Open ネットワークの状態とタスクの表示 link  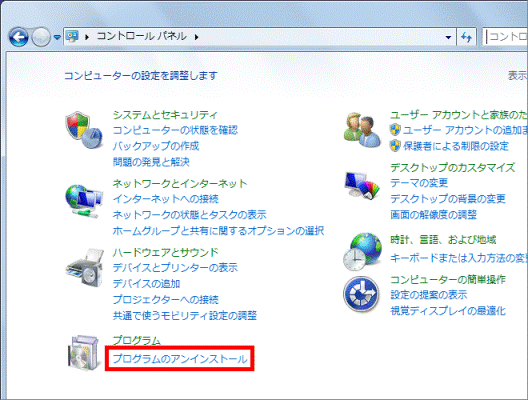[189, 214]
